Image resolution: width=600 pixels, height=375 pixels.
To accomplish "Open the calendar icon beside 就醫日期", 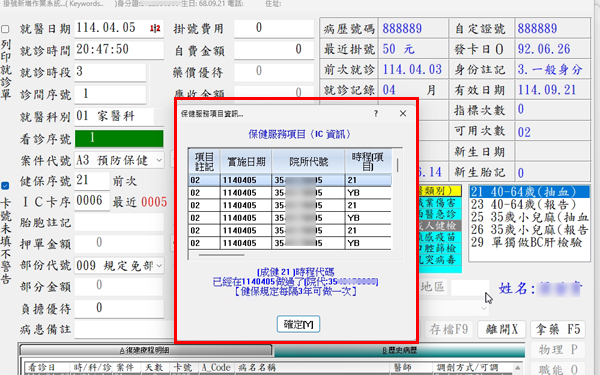I will tap(155, 29).
